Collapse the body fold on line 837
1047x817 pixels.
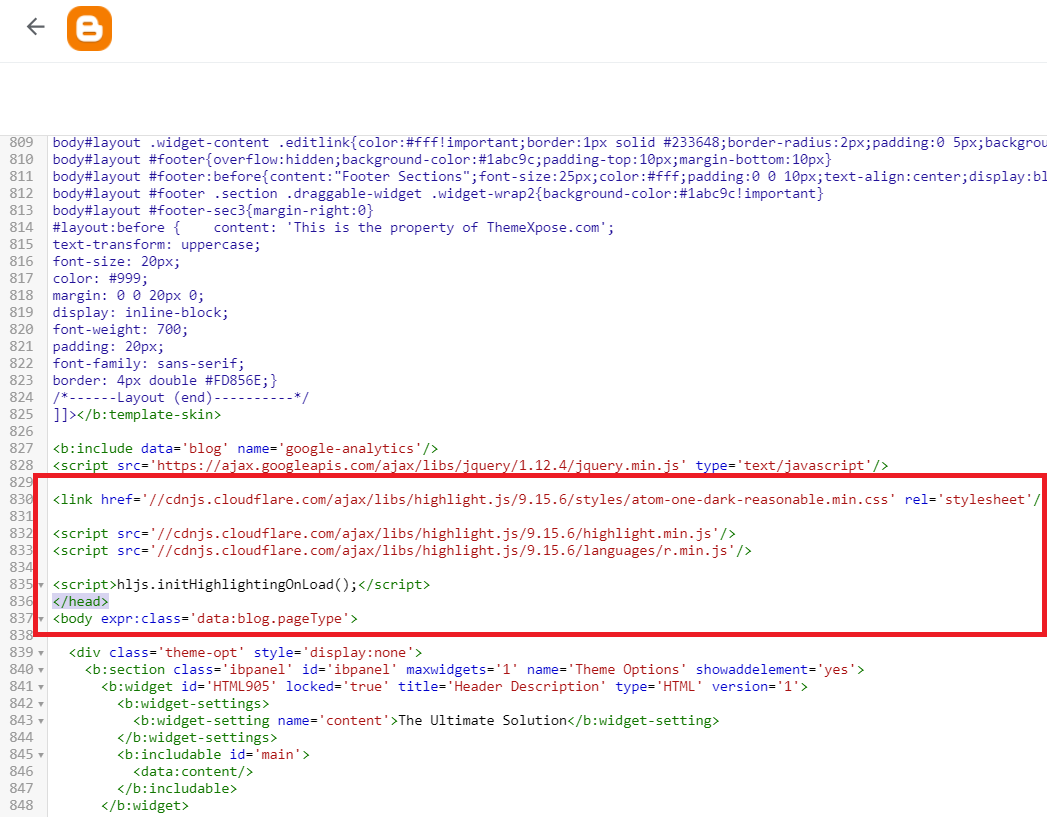pyautogui.click(x=41, y=618)
